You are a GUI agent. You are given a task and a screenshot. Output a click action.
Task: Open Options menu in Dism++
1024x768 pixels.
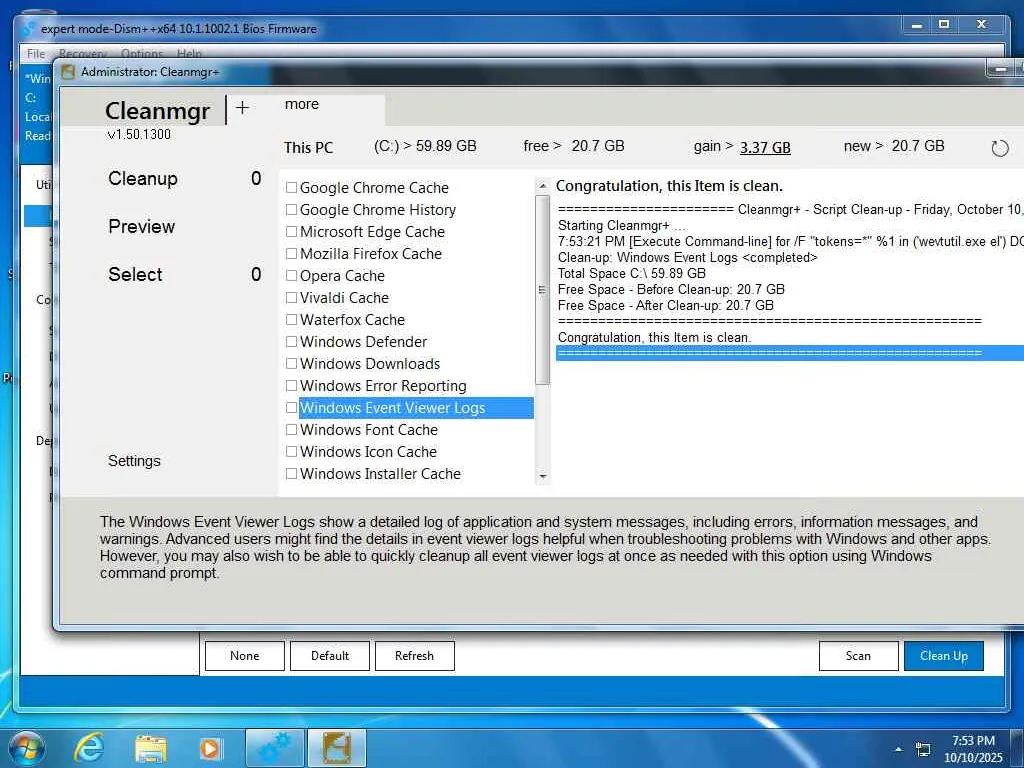click(142, 54)
